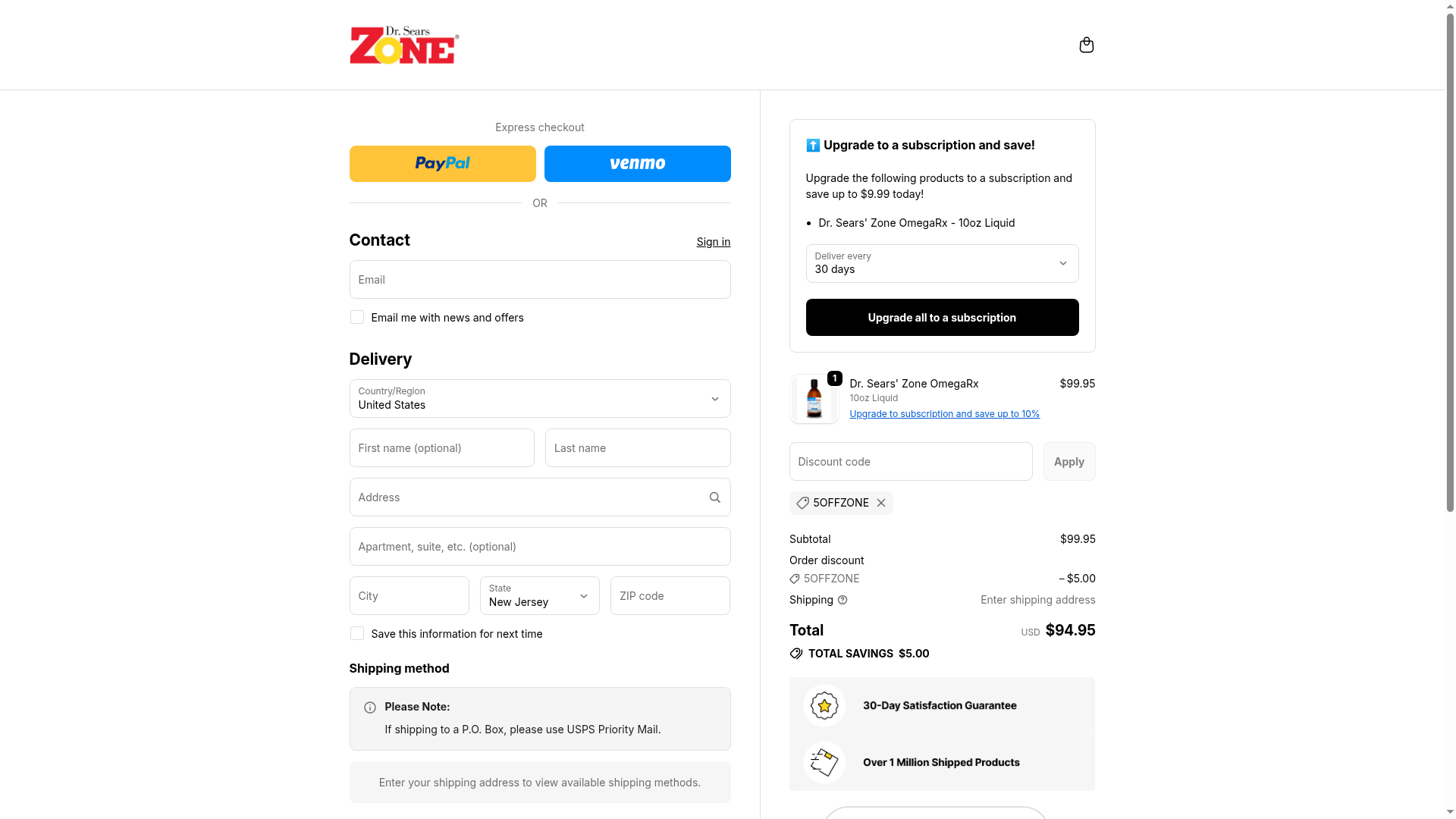The height and width of the screenshot is (819, 1456).
Task: Focus the Discount code input field
Action: point(910,462)
